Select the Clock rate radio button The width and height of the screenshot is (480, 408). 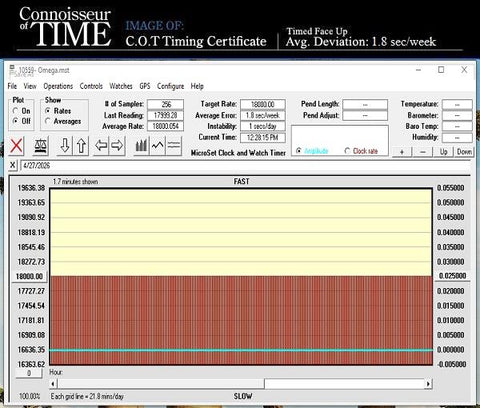(x=347, y=151)
